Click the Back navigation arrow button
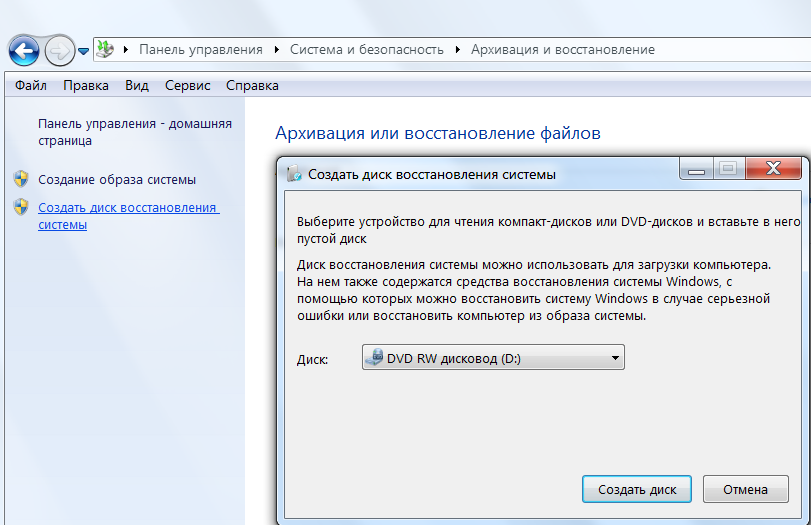Viewport: 811px width, 525px height. click(x=24, y=48)
